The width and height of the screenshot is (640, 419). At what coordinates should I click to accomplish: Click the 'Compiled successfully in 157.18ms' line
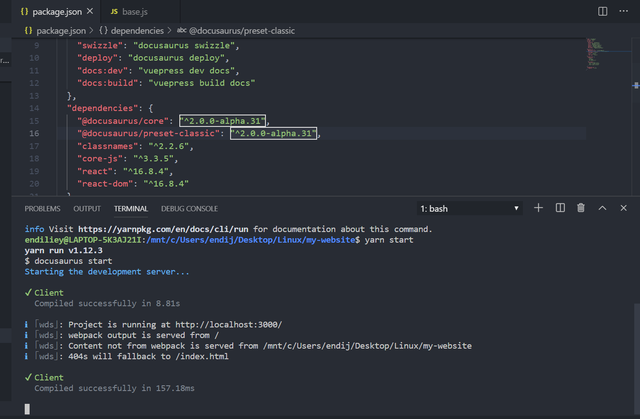[x=114, y=388]
